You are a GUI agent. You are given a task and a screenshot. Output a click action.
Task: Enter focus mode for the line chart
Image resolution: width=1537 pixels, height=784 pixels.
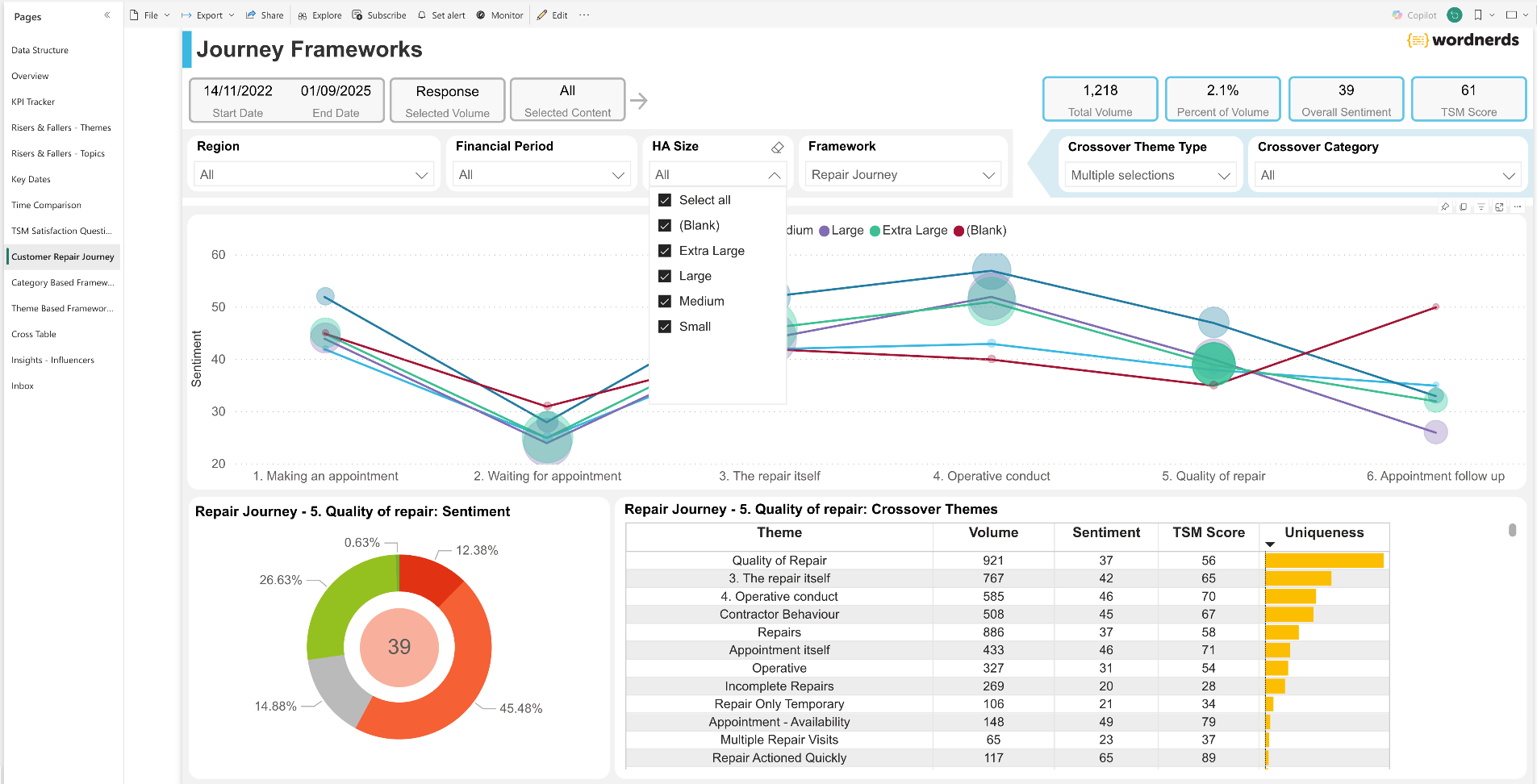[1499, 207]
